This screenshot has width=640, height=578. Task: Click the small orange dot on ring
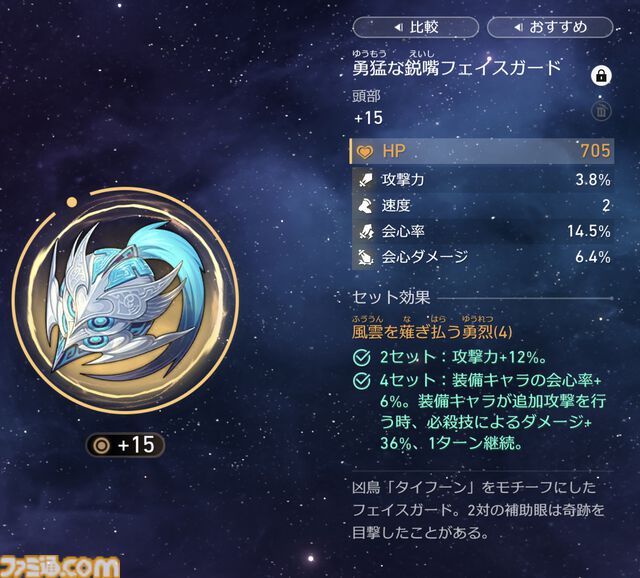[x=72, y=202]
